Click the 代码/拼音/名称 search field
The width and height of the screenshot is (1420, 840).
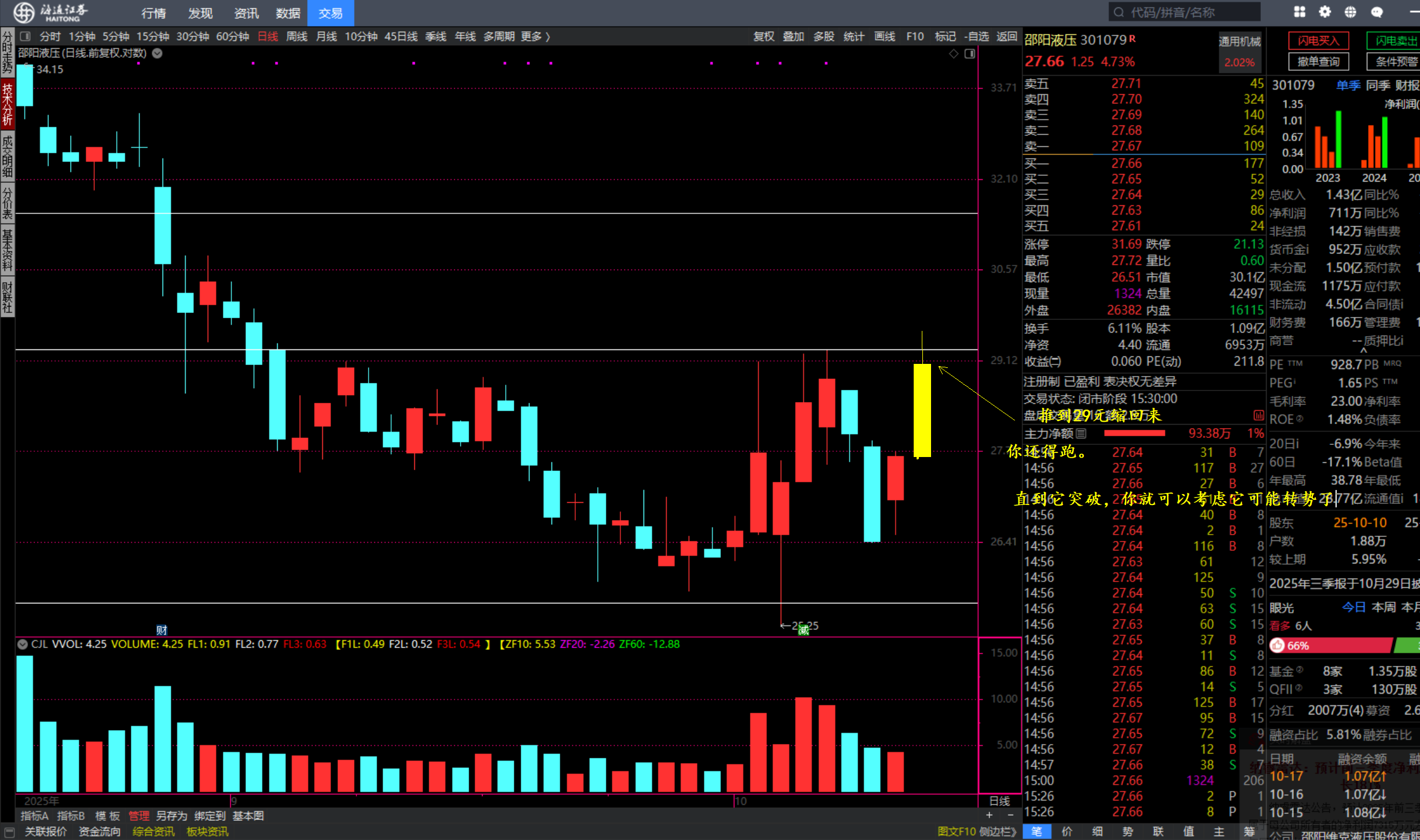point(1184,12)
